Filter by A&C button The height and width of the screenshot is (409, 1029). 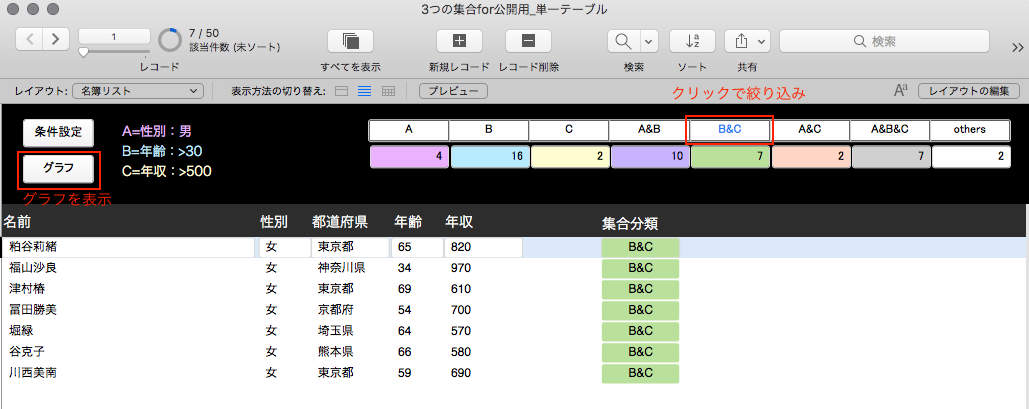(x=809, y=130)
